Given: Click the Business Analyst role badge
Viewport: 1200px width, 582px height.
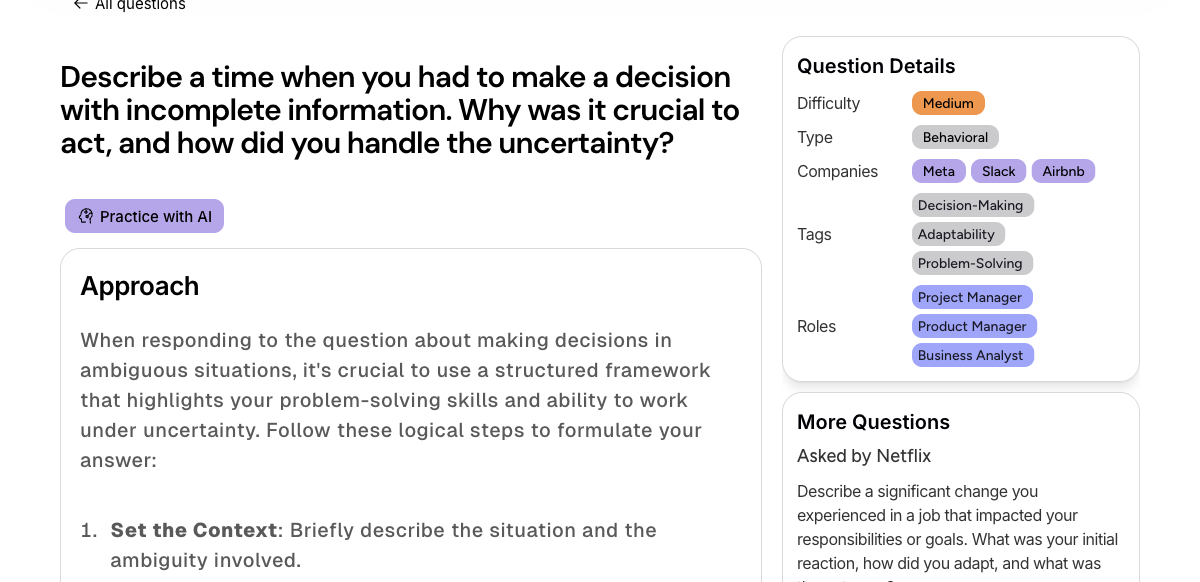Looking at the screenshot, I should coord(973,355).
